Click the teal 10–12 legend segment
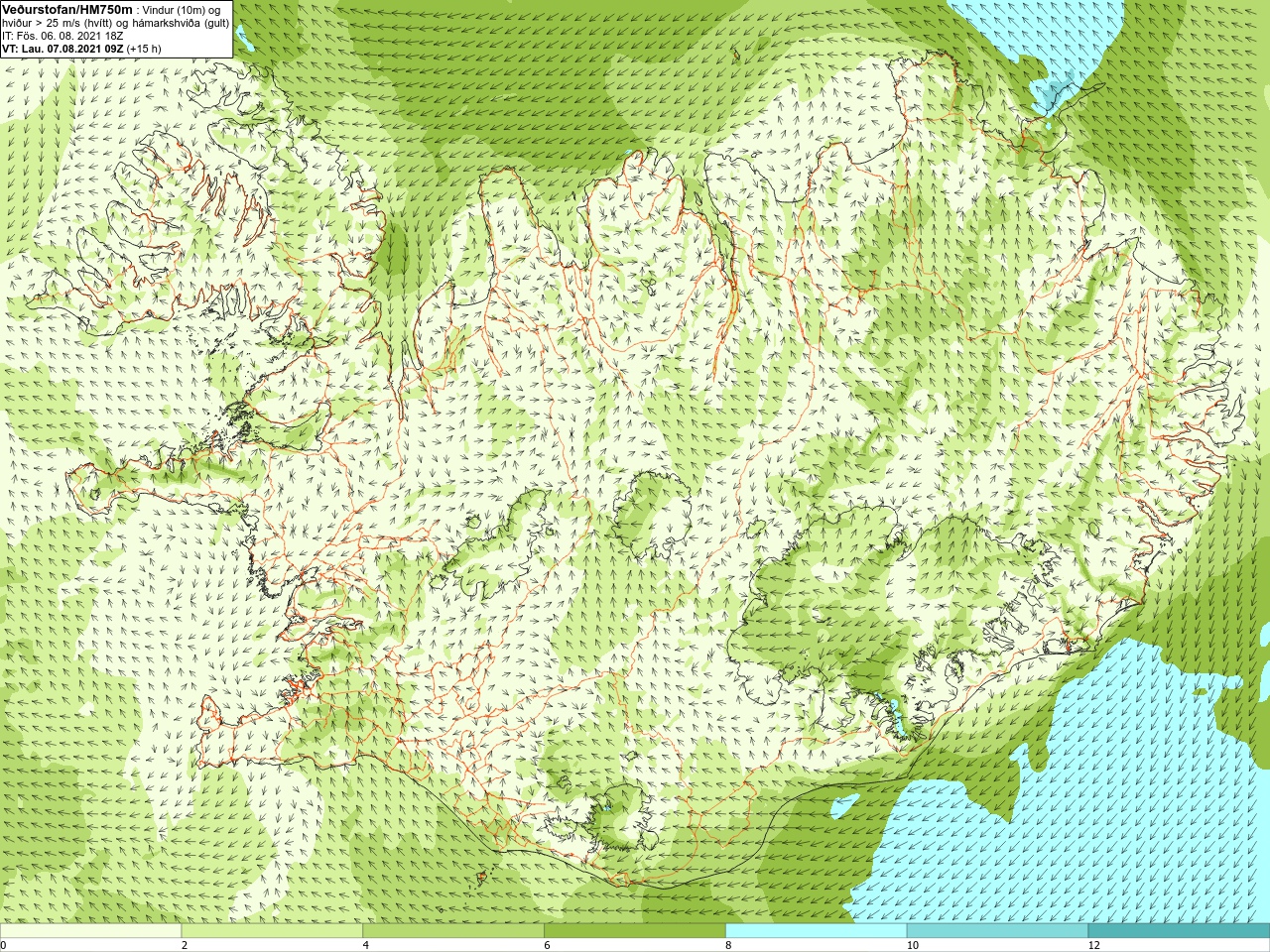The width and height of the screenshot is (1270, 952). (x=997, y=931)
